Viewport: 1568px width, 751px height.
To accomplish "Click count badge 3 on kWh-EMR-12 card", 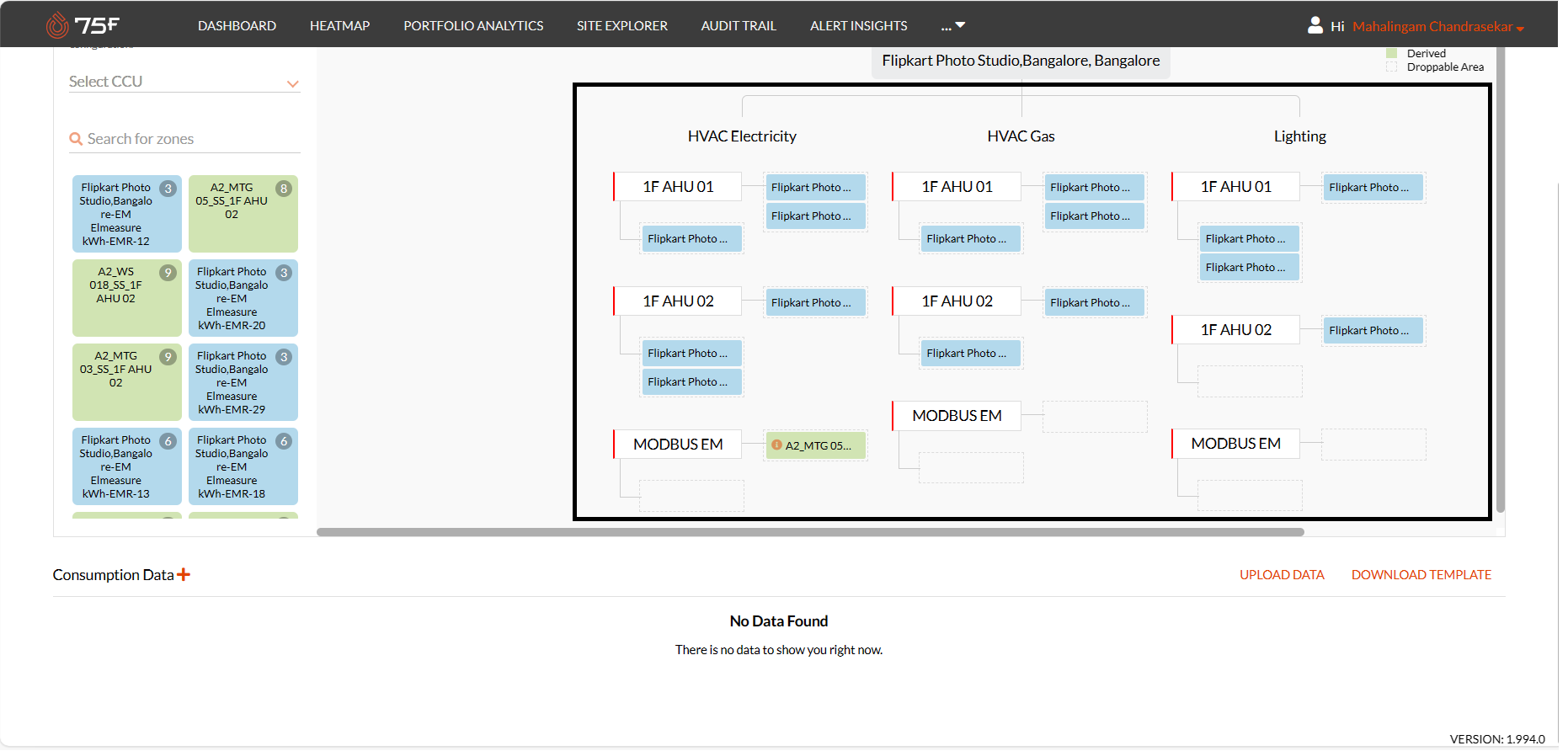I will (x=168, y=189).
